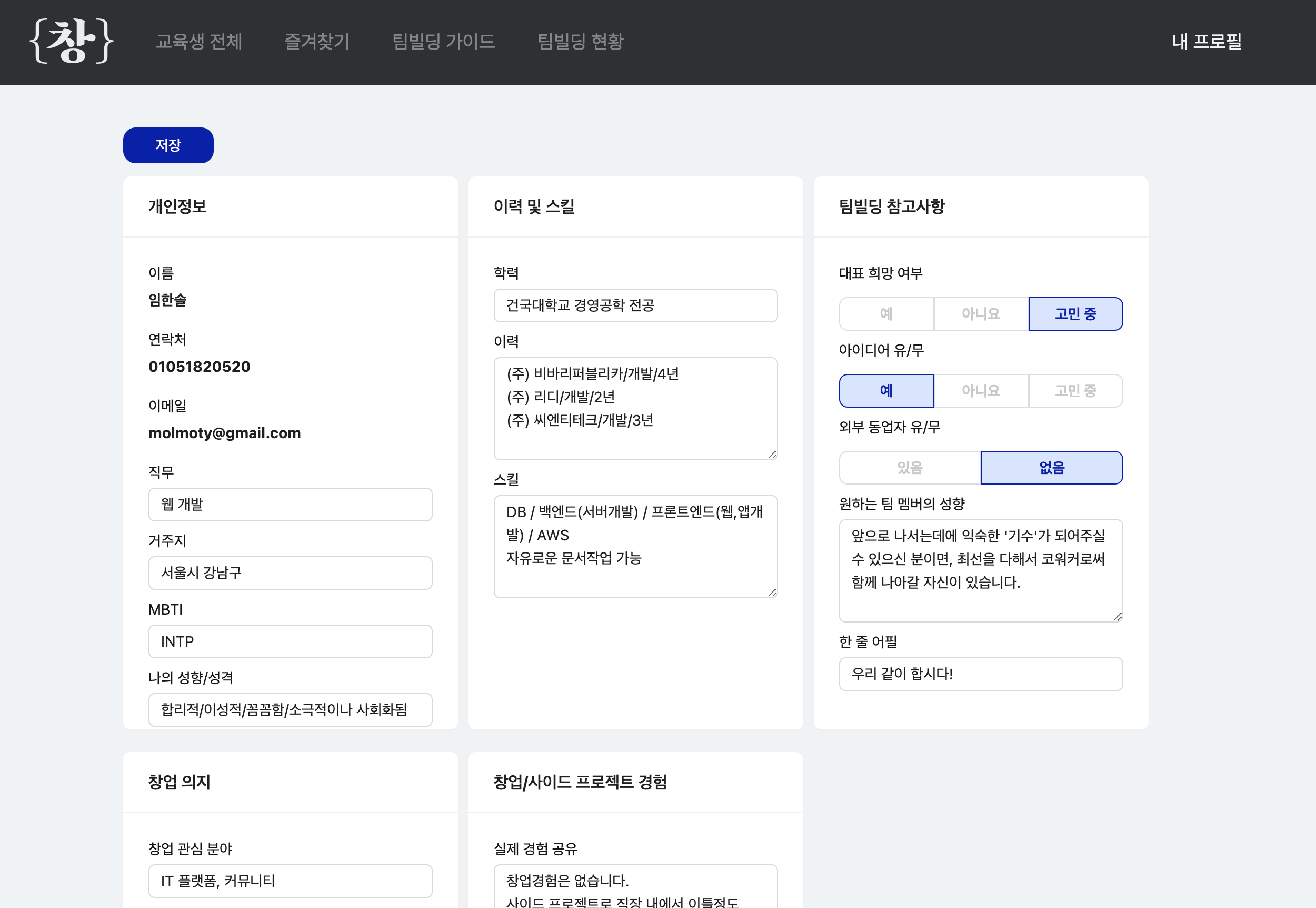Select 아니요 for 대표 희망 여부

tap(981, 313)
